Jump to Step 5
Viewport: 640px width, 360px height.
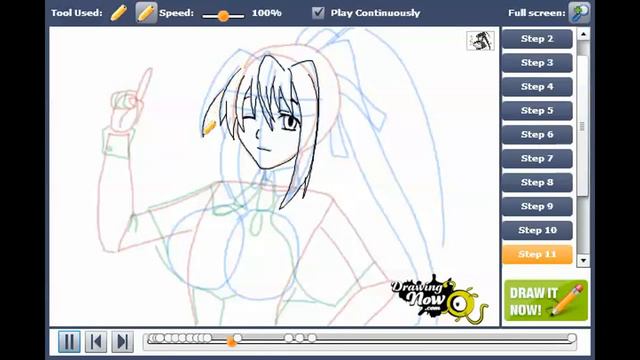(537, 111)
